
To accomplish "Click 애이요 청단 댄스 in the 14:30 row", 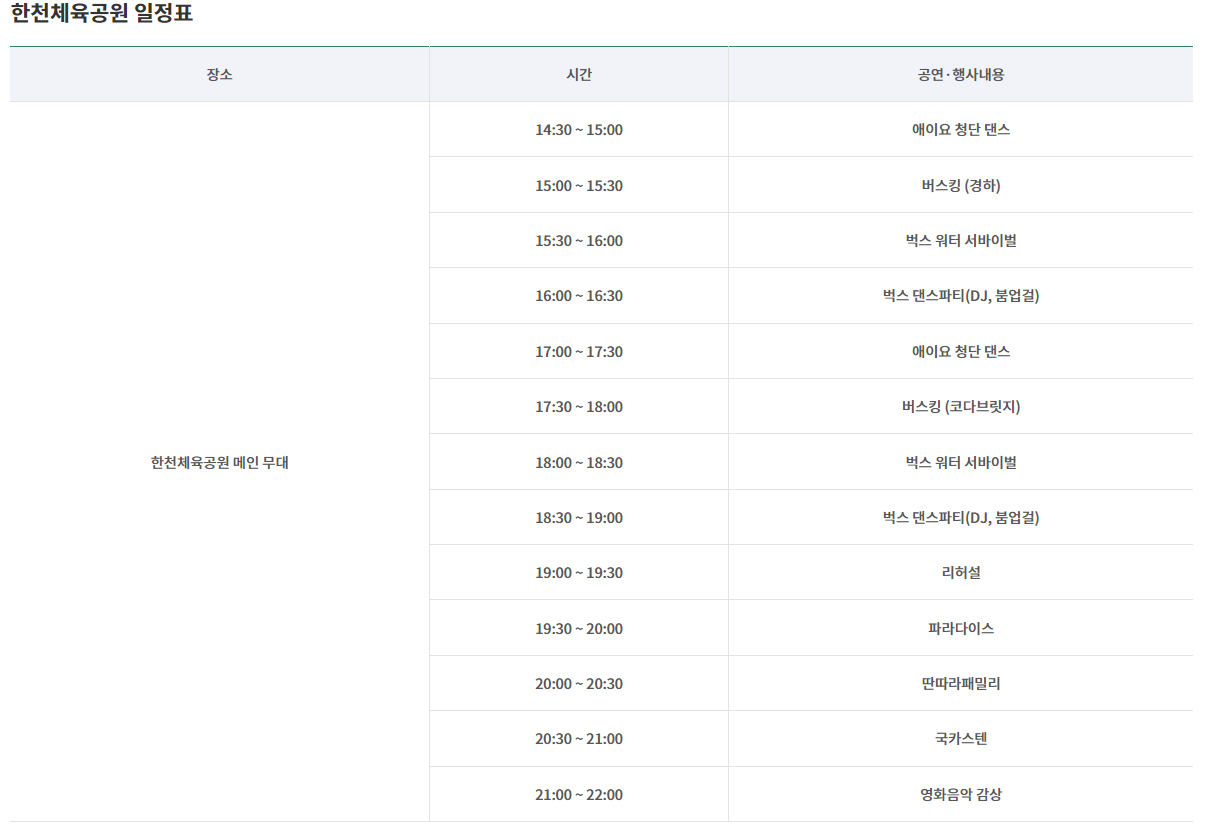I will click(961, 130).
